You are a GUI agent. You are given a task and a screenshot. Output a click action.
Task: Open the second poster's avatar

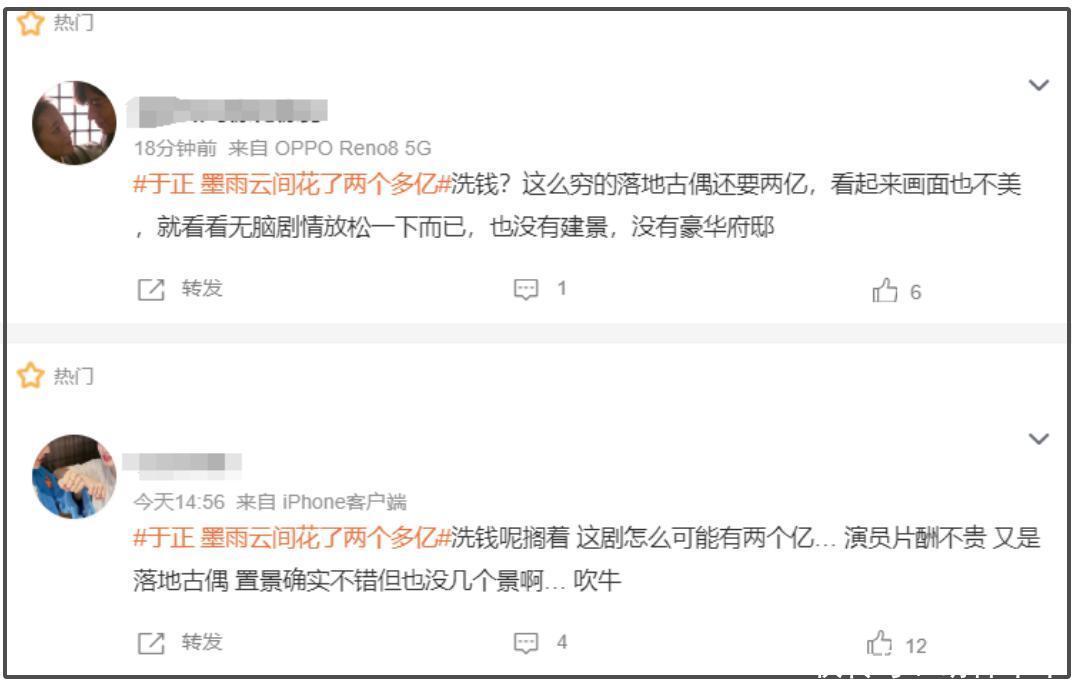[x=75, y=477]
